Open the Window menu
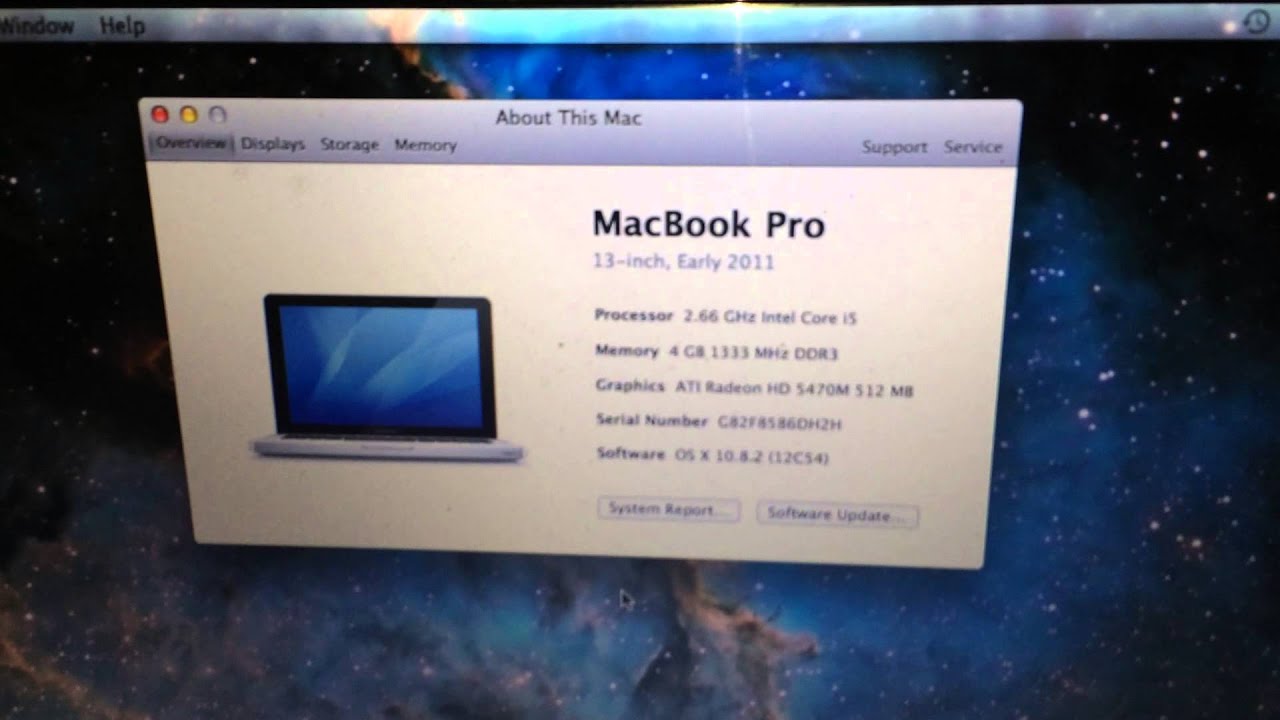Screen dimensions: 1280x720 coord(37,26)
